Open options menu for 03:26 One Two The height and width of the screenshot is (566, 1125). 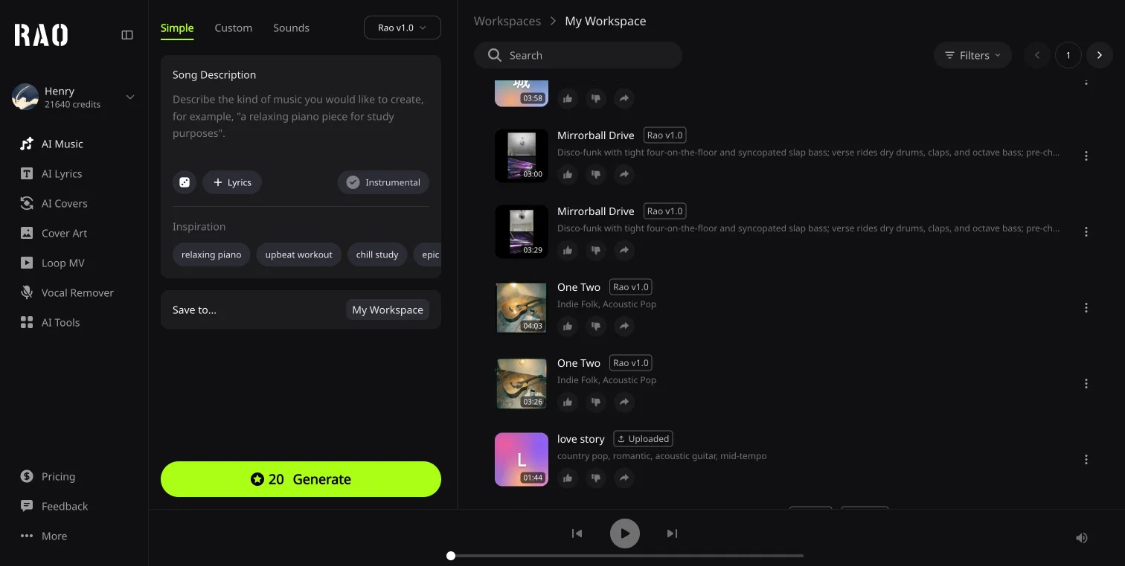point(1086,384)
